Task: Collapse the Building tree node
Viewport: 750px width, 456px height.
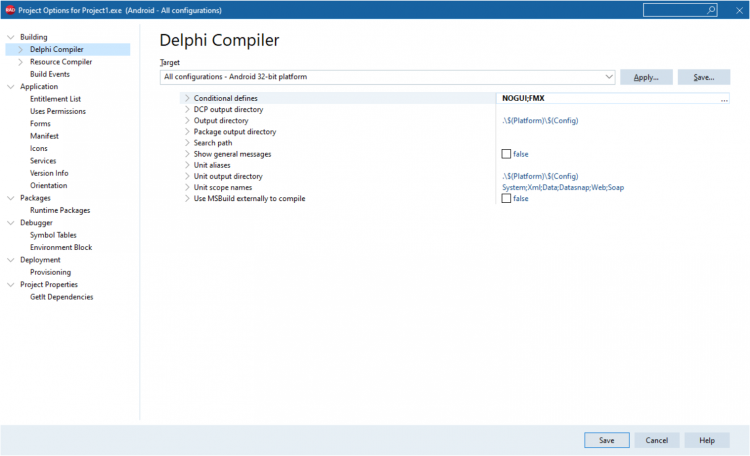Action: [x=11, y=37]
